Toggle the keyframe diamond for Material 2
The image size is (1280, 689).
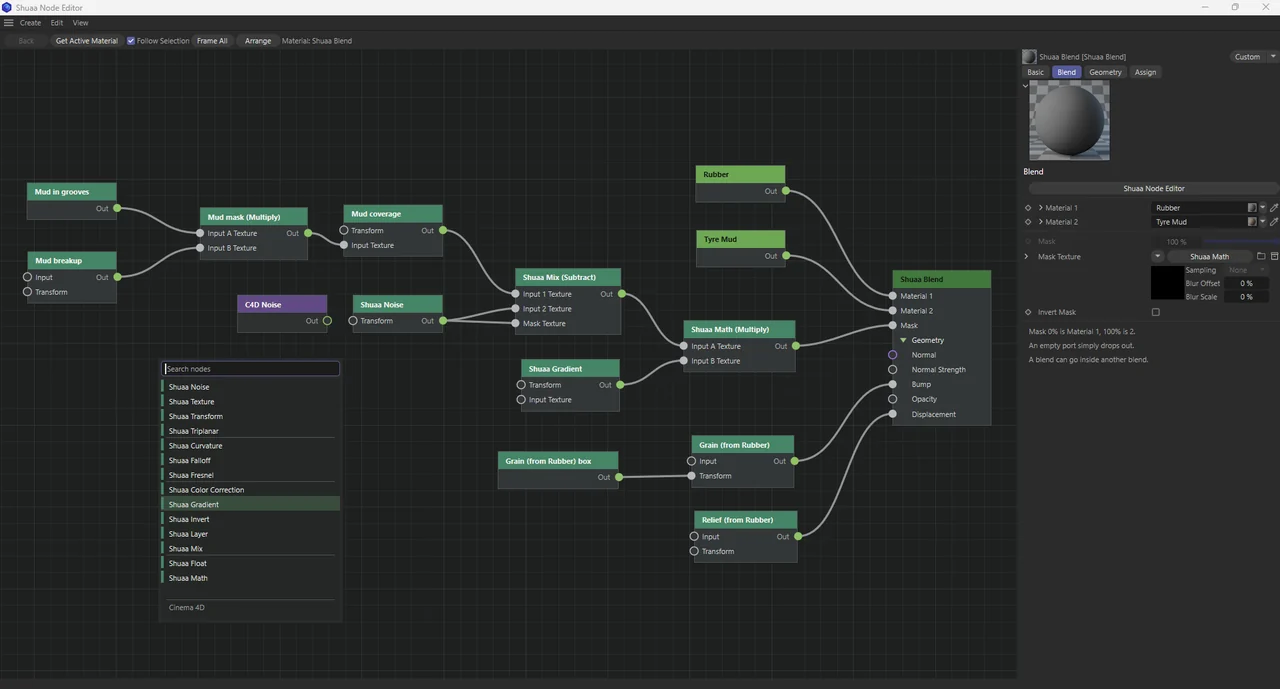(x=1028, y=222)
